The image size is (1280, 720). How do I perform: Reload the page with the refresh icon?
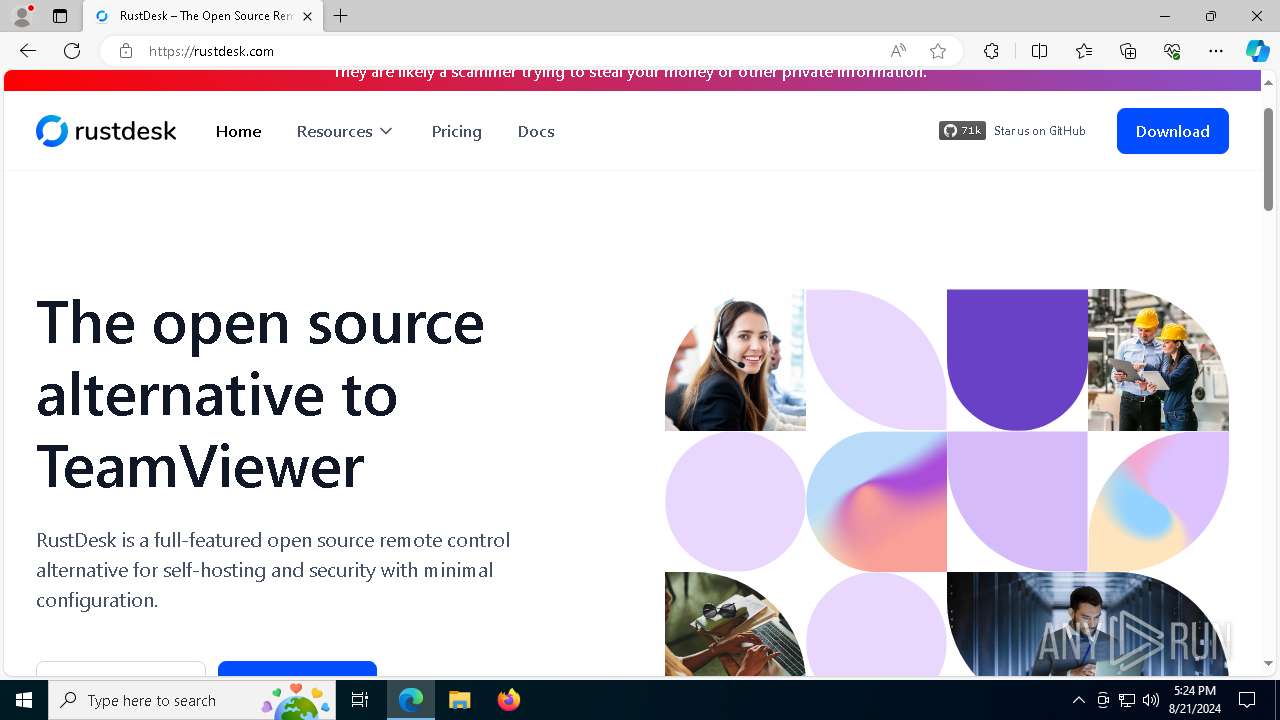tap(72, 51)
